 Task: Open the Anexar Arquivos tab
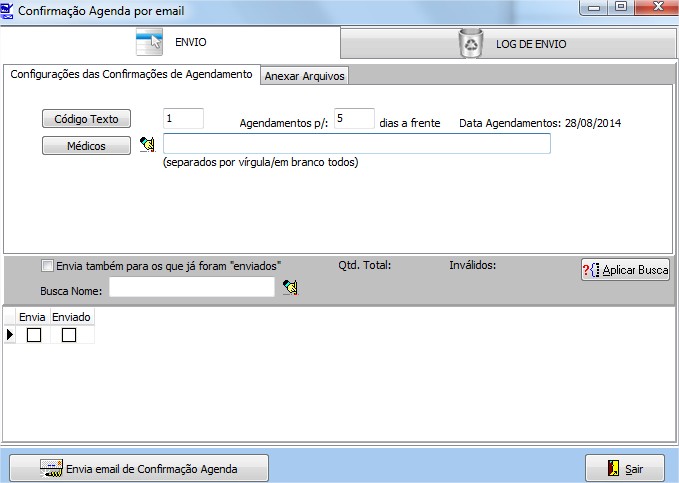[304, 76]
